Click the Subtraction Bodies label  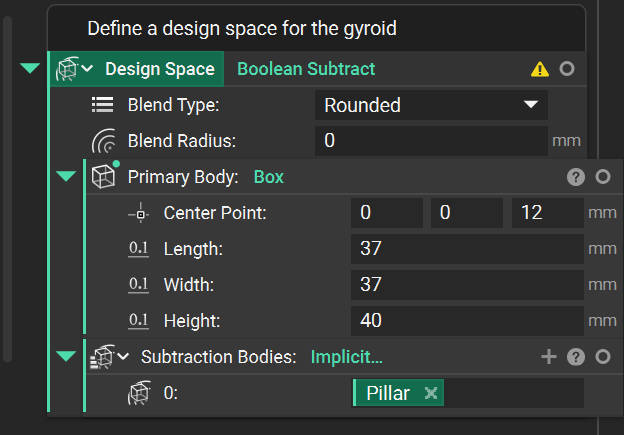(218, 357)
